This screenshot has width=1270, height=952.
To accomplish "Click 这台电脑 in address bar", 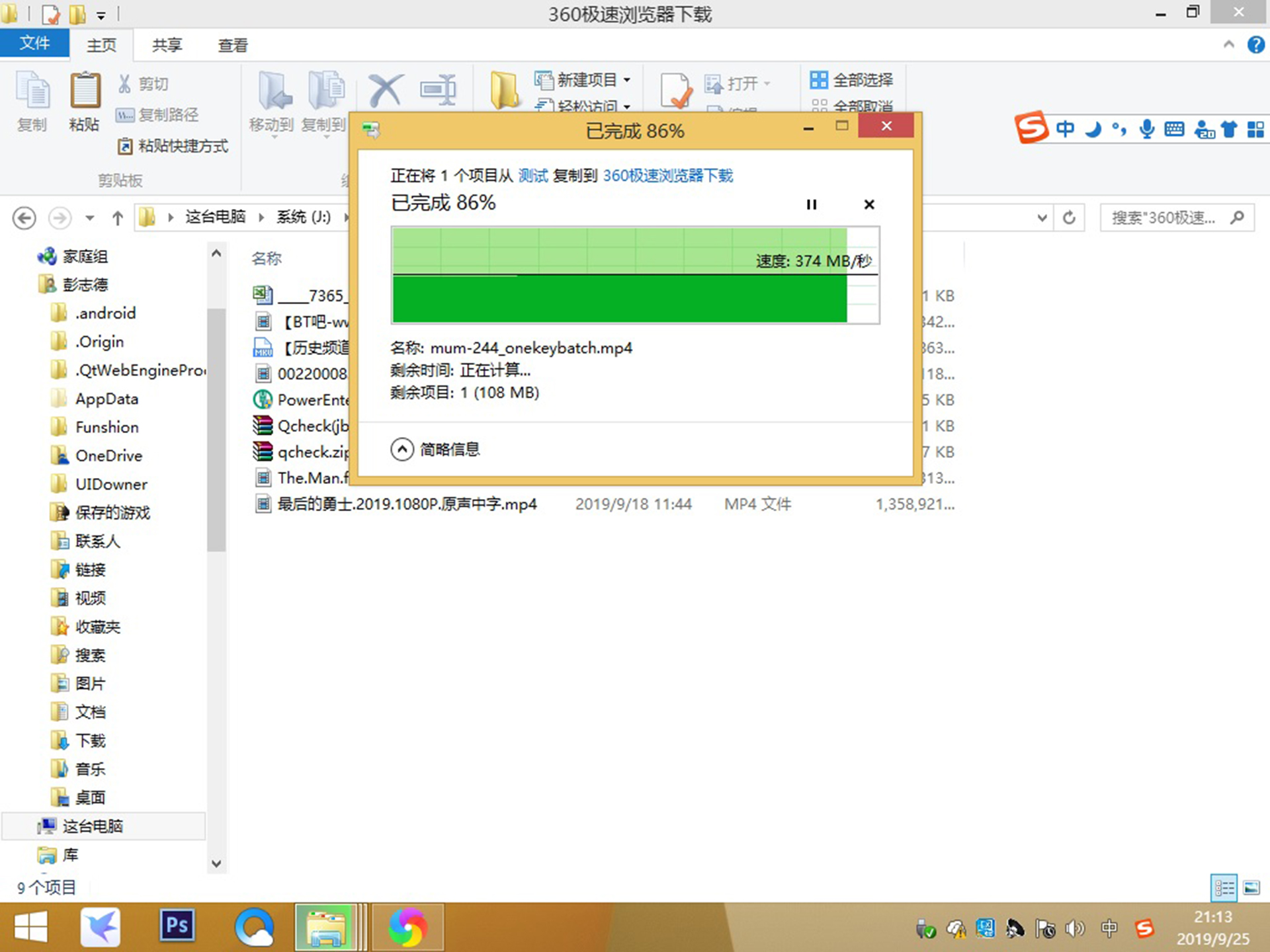I will [x=216, y=217].
